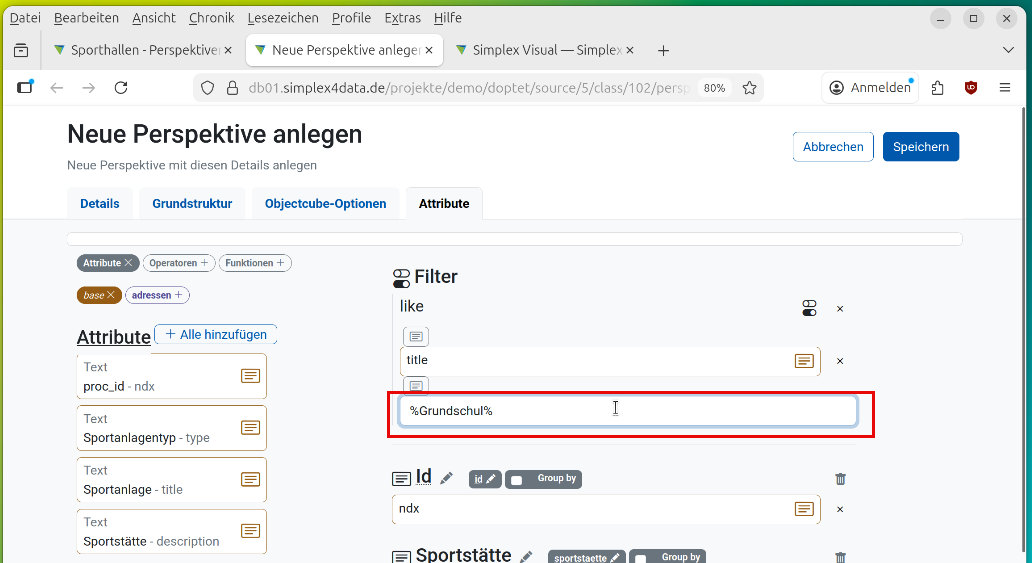Open the Objectcube-Optionen tab

[x=325, y=203]
